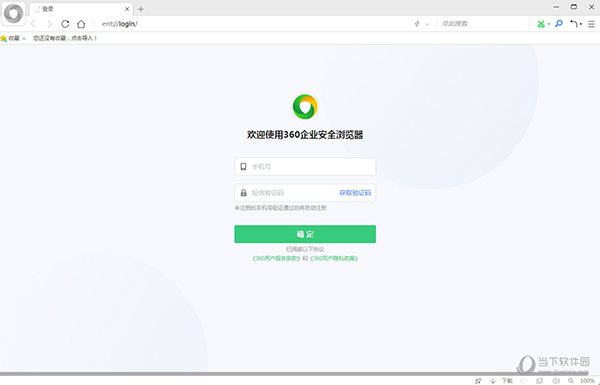Click the ent://login/ address bar
This screenshot has width=600, height=385.
pyautogui.click(x=253, y=24)
